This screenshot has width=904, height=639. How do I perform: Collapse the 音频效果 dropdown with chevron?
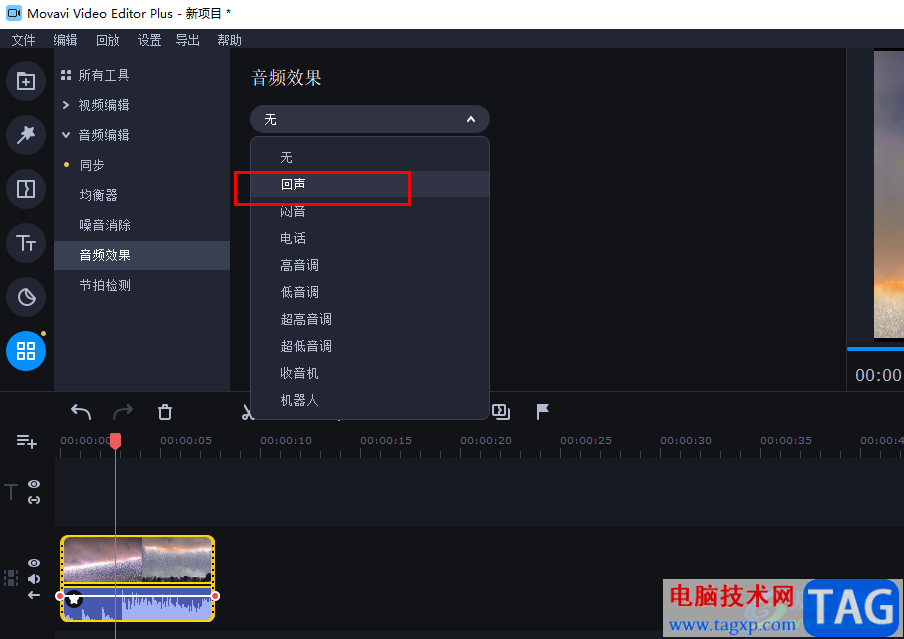(x=471, y=119)
